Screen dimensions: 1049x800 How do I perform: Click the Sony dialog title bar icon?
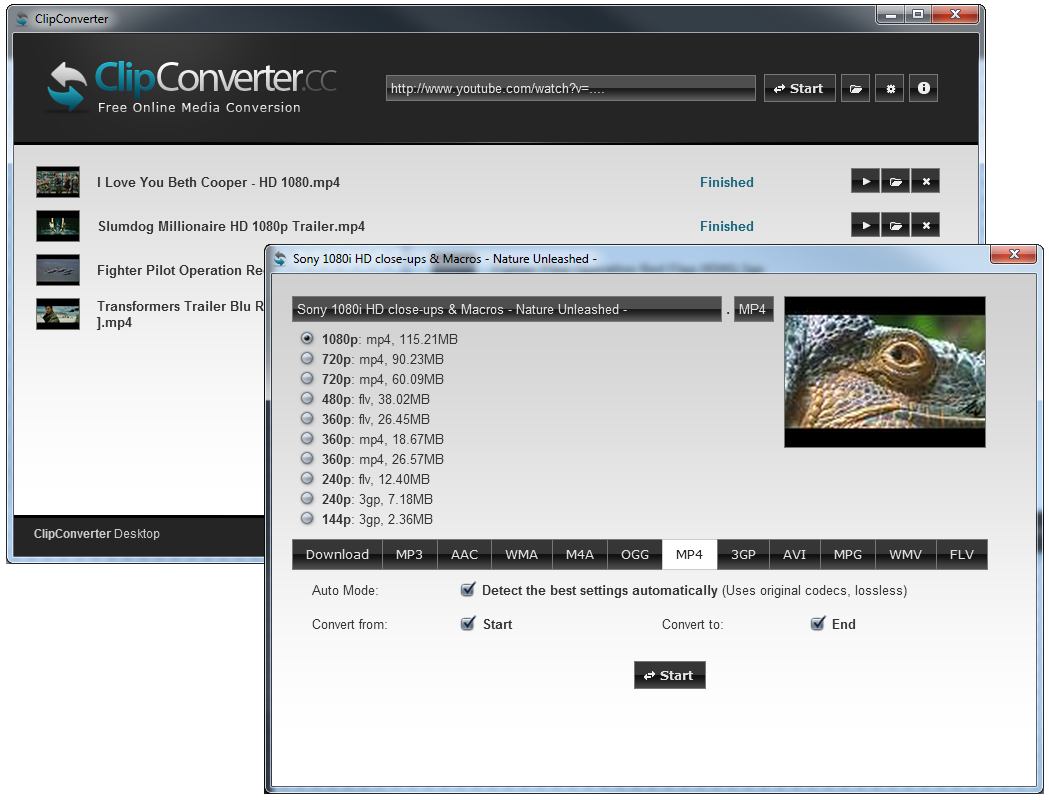[x=279, y=259]
